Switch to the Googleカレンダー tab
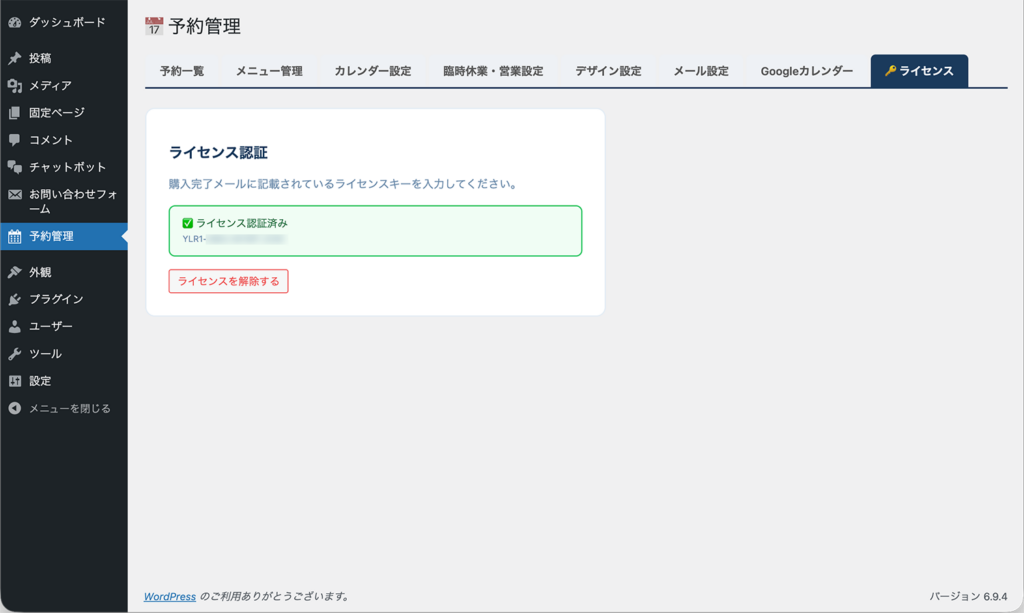The height and width of the screenshot is (613, 1024). coord(809,71)
